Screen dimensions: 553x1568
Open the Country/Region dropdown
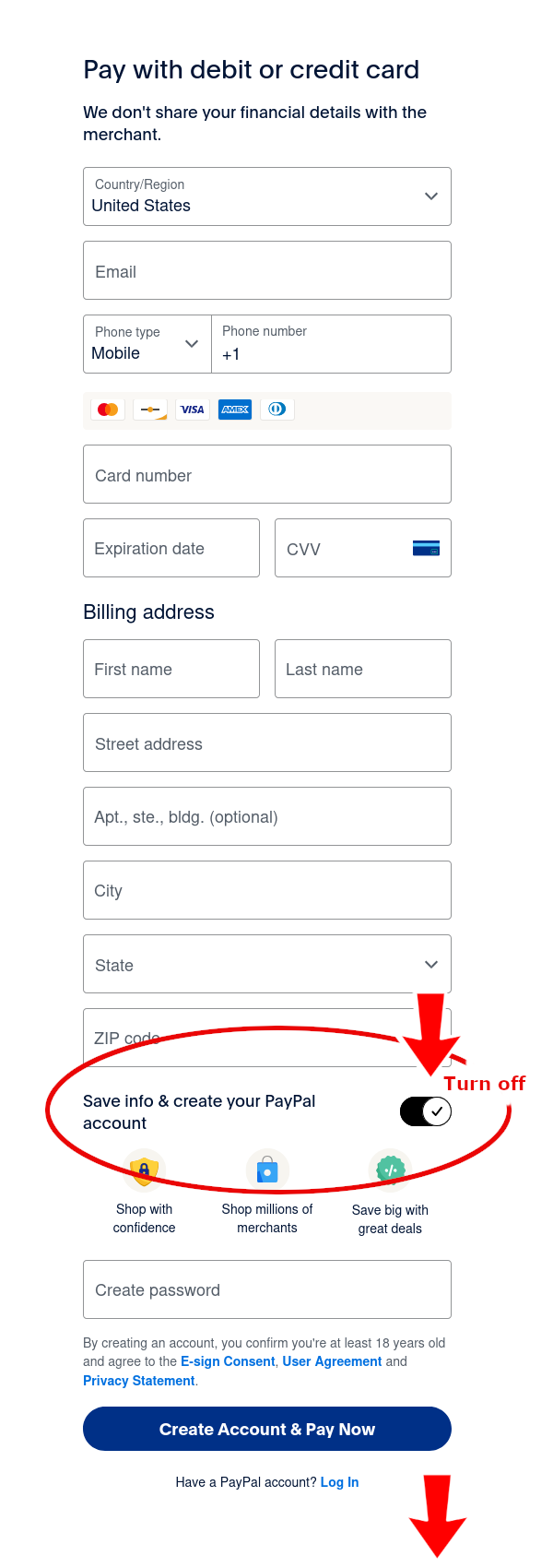point(267,196)
